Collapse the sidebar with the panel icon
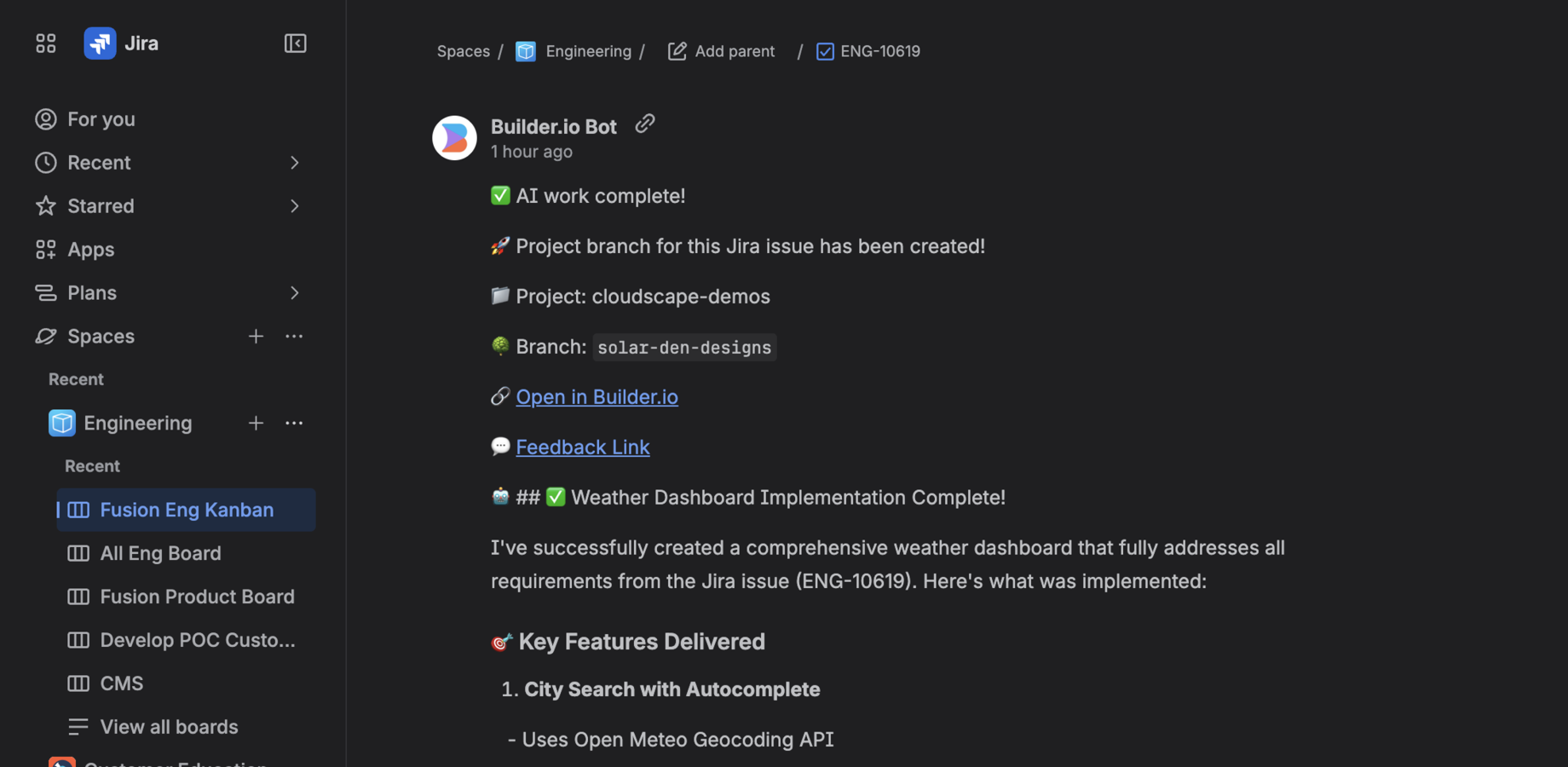This screenshot has width=1568, height=767. pos(295,43)
